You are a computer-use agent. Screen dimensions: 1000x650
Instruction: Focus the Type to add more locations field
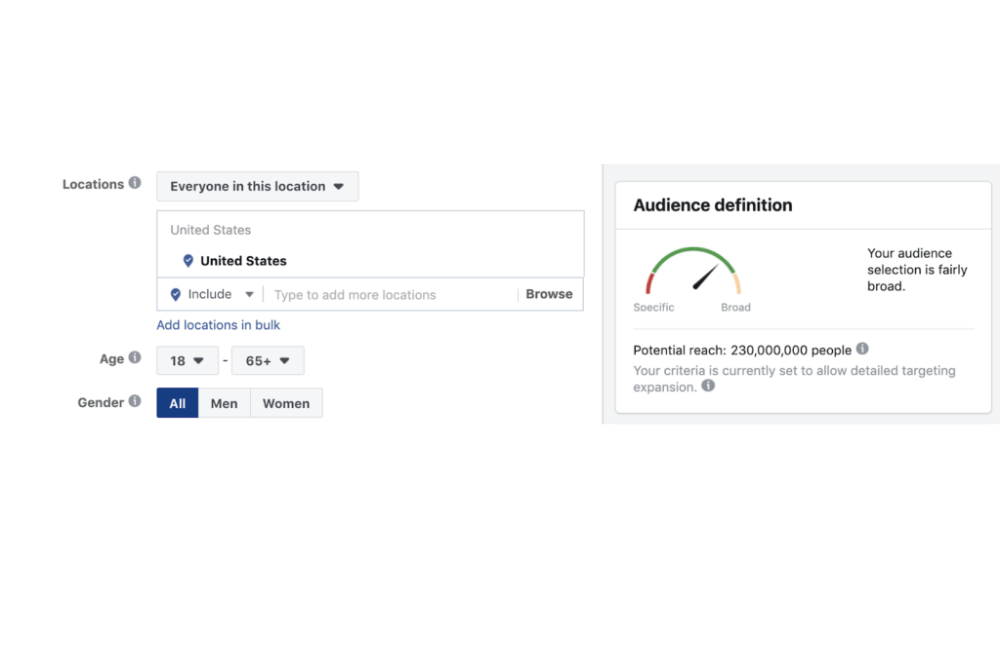(x=390, y=295)
